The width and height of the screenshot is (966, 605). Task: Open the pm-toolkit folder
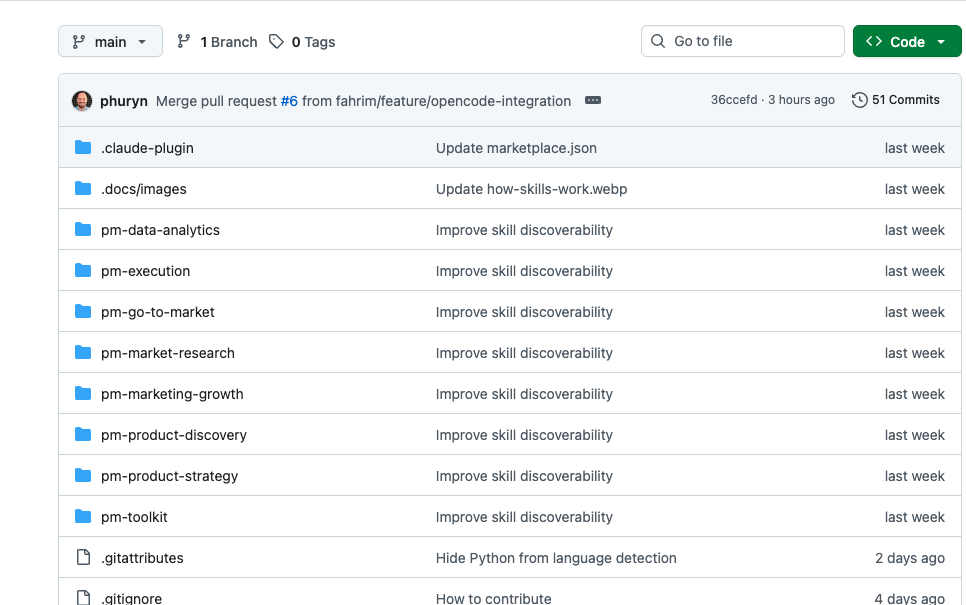coord(134,517)
